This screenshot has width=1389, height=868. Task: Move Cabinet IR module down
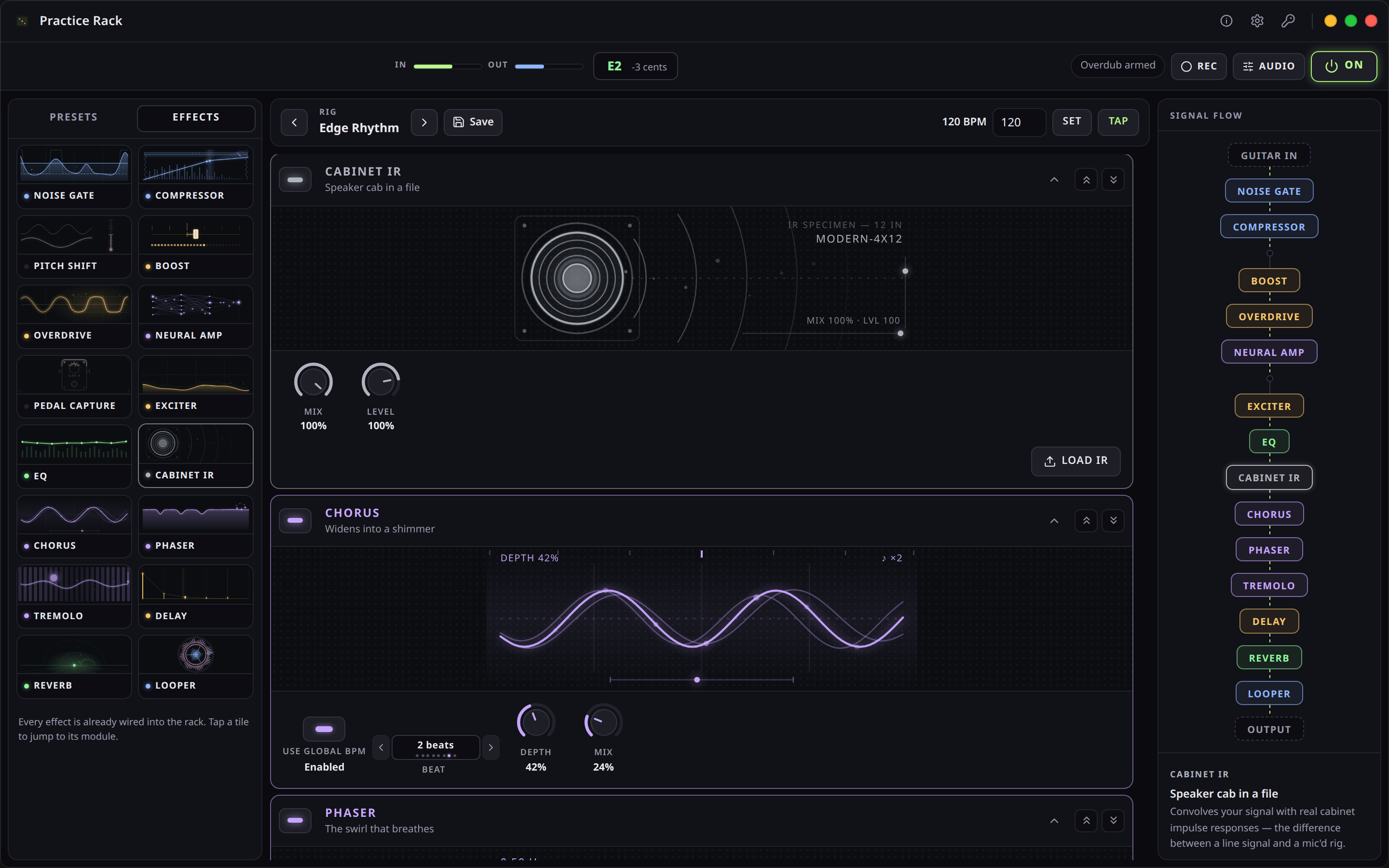1113,180
